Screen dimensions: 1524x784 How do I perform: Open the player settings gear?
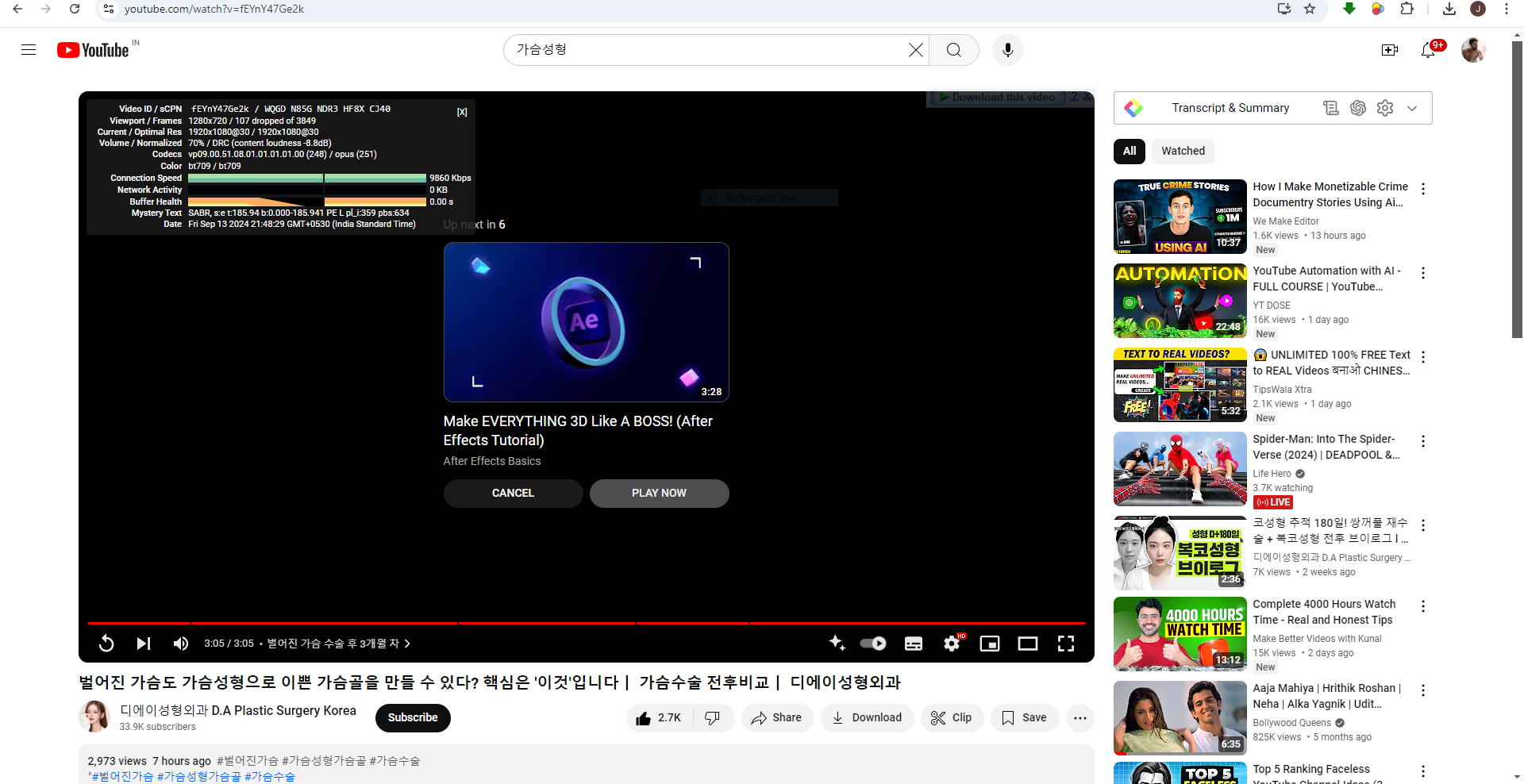coord(952,644)
